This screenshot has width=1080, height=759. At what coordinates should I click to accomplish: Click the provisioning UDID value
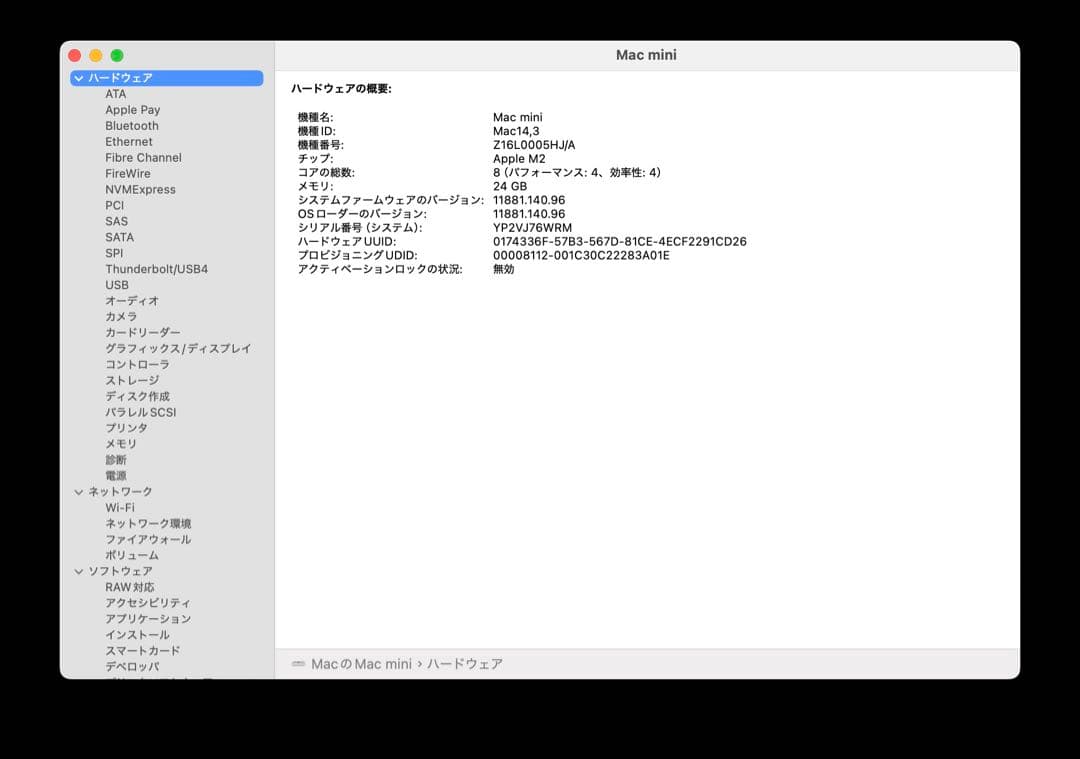point(581,256)
